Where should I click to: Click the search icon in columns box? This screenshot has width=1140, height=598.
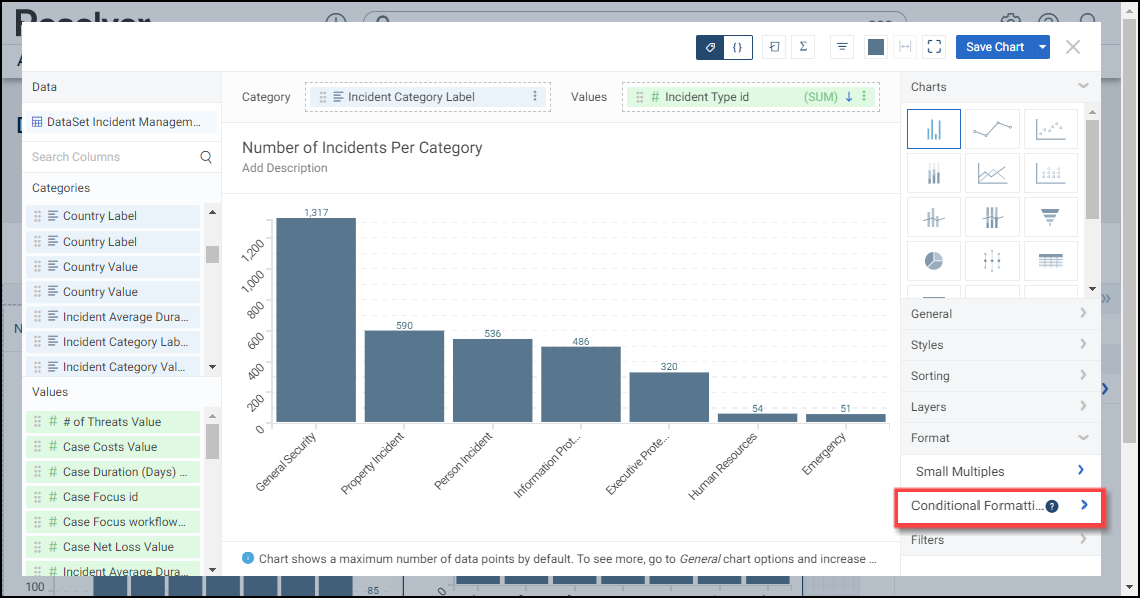(206, 157)
